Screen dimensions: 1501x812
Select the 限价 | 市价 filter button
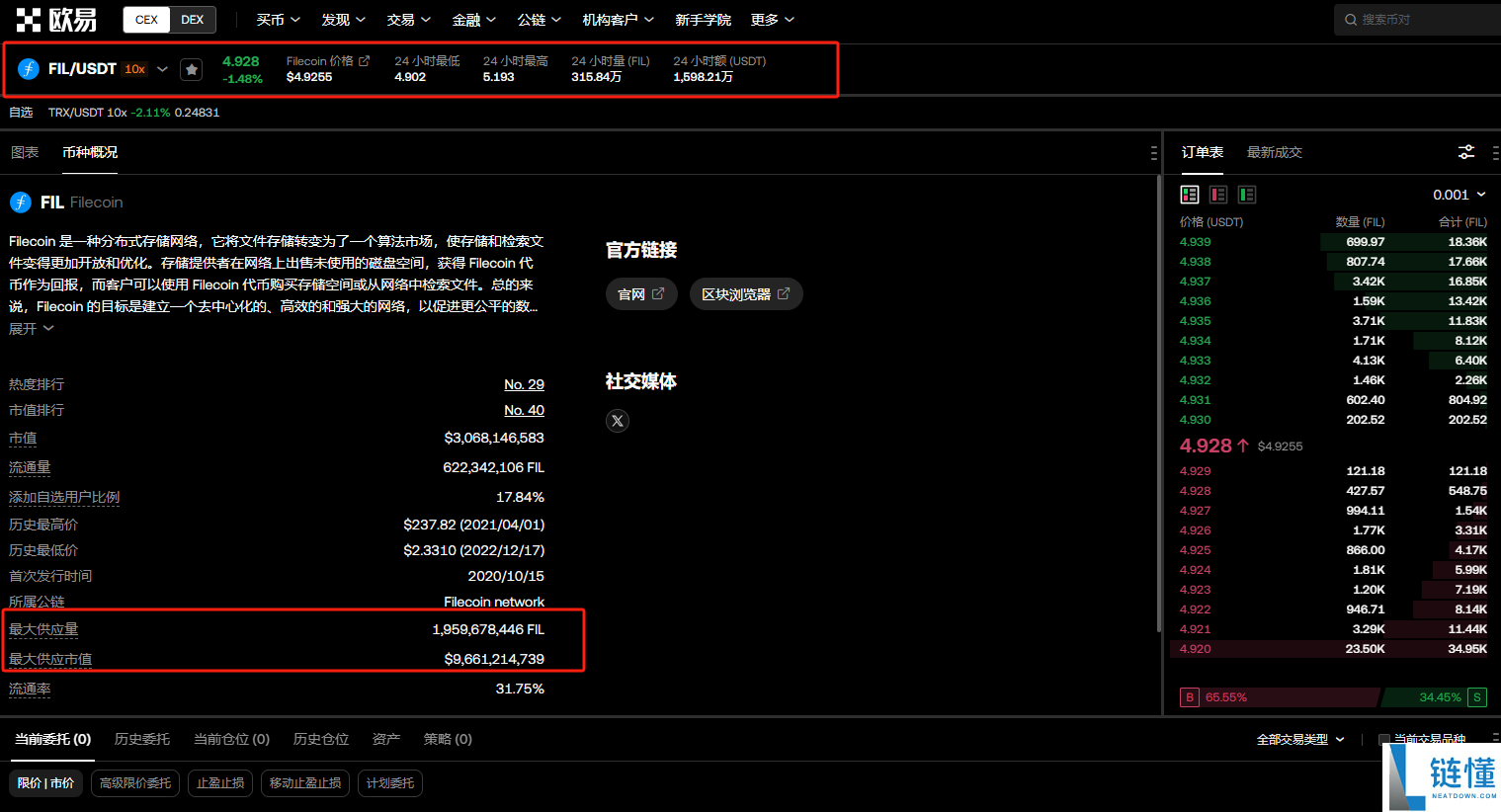click(x=46, y=783)
